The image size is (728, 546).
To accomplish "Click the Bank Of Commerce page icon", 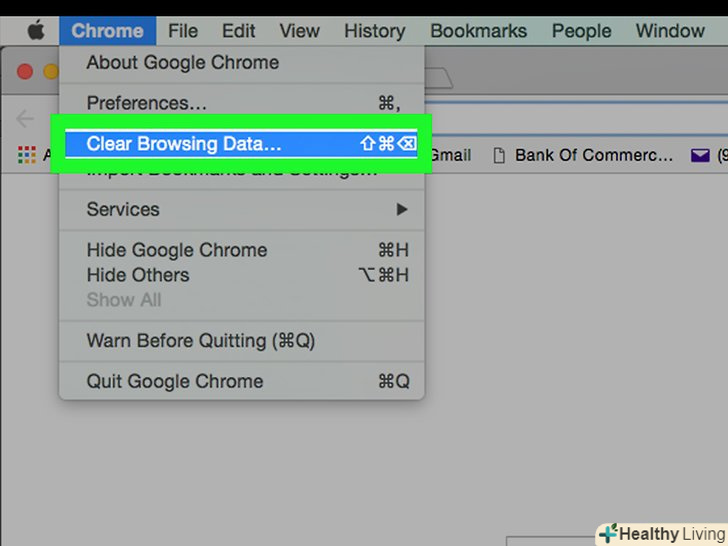I will tap(494, 155).
